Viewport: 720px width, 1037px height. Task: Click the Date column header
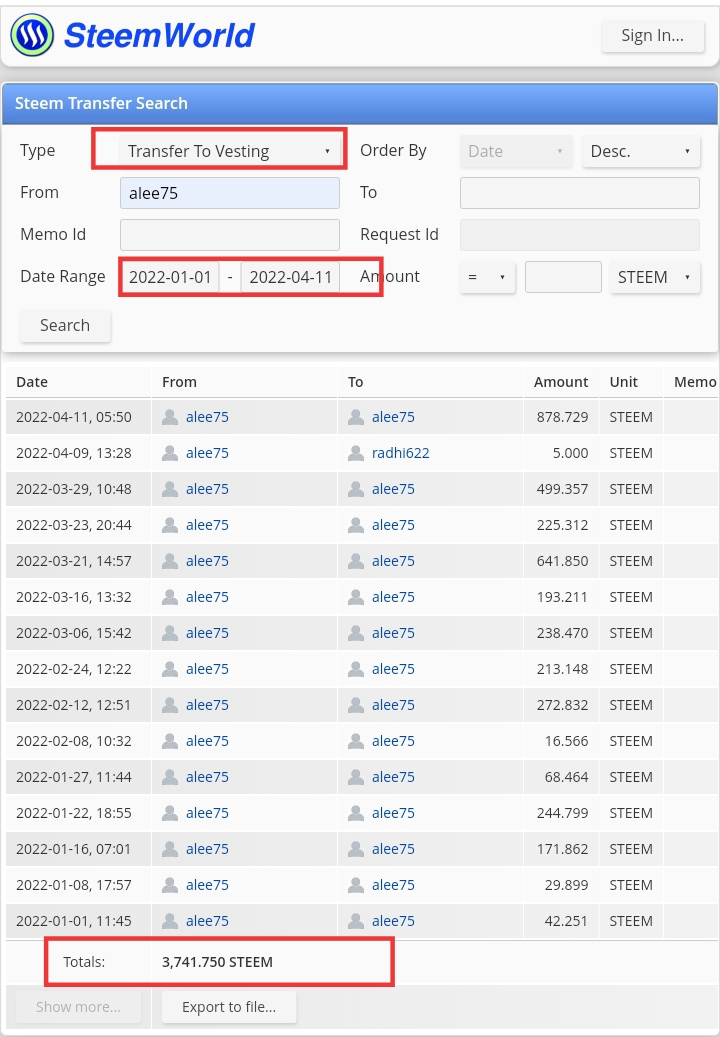32,382
